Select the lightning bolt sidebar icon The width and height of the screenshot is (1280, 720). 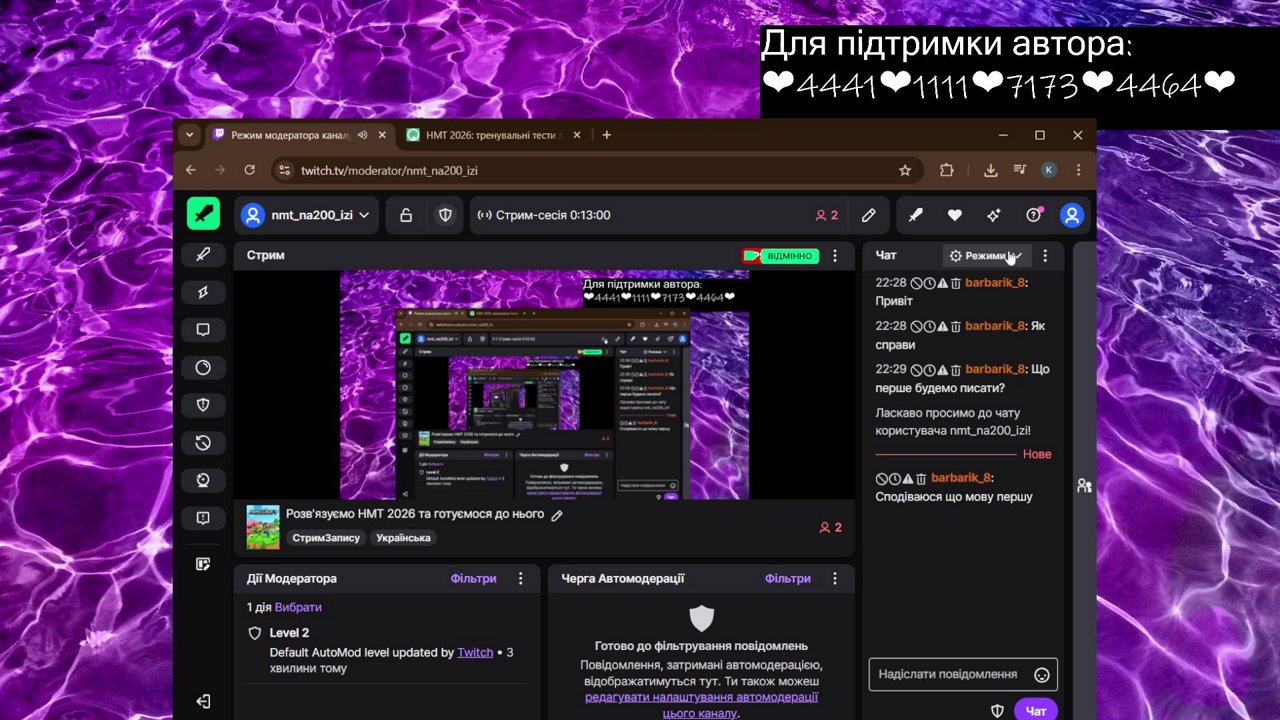tap(203, 292)
